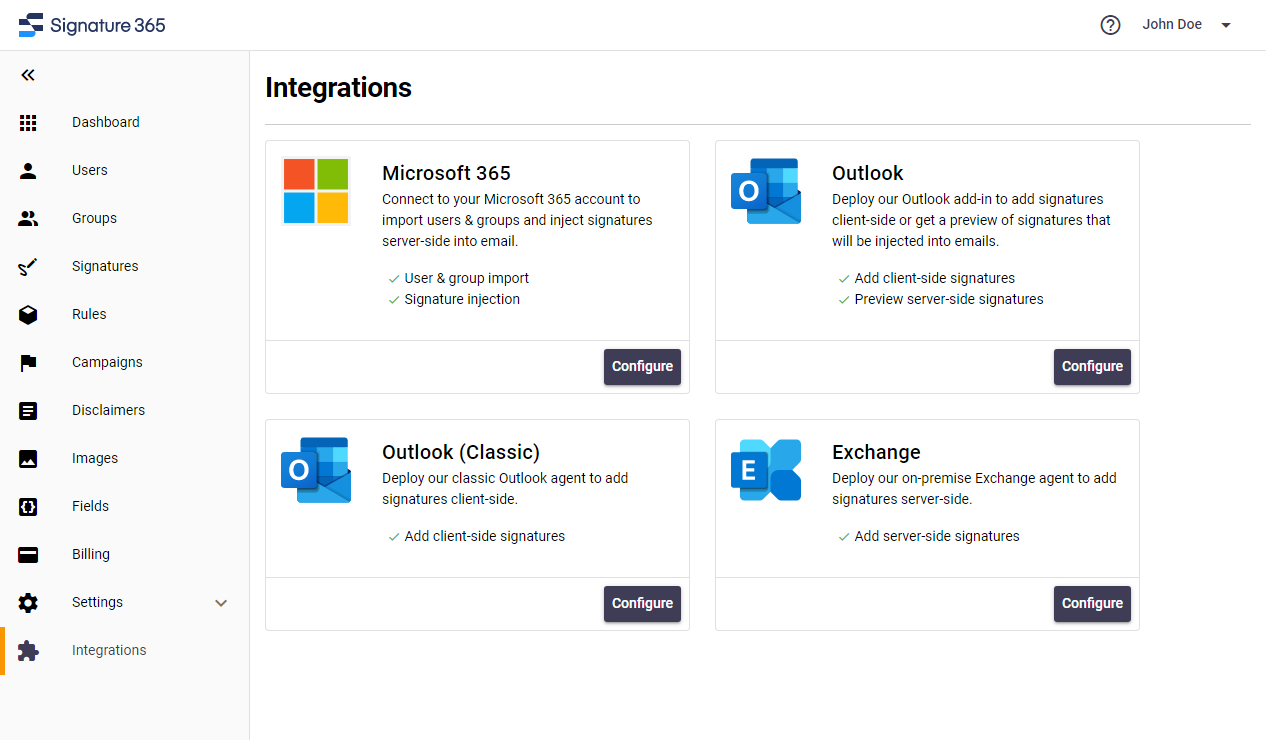1266x740 pixels.
Task: Click the Signatures pen icon
Action: 28,267
